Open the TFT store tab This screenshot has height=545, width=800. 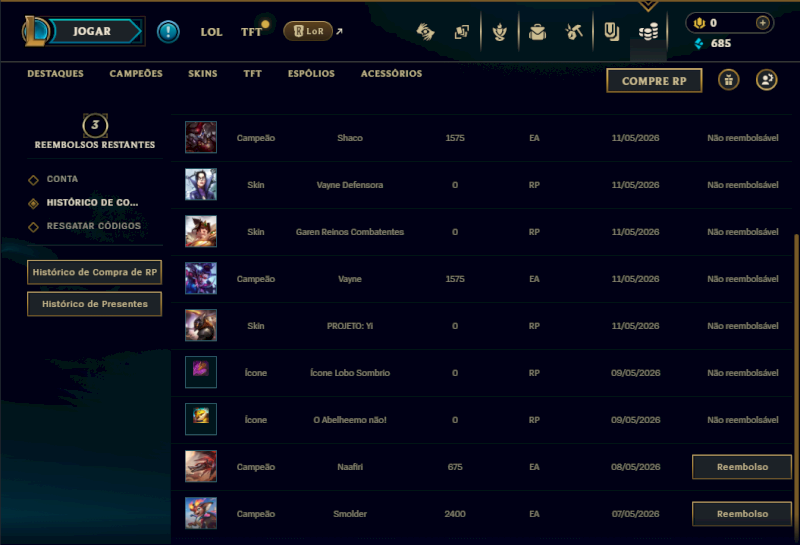(253, 73)
